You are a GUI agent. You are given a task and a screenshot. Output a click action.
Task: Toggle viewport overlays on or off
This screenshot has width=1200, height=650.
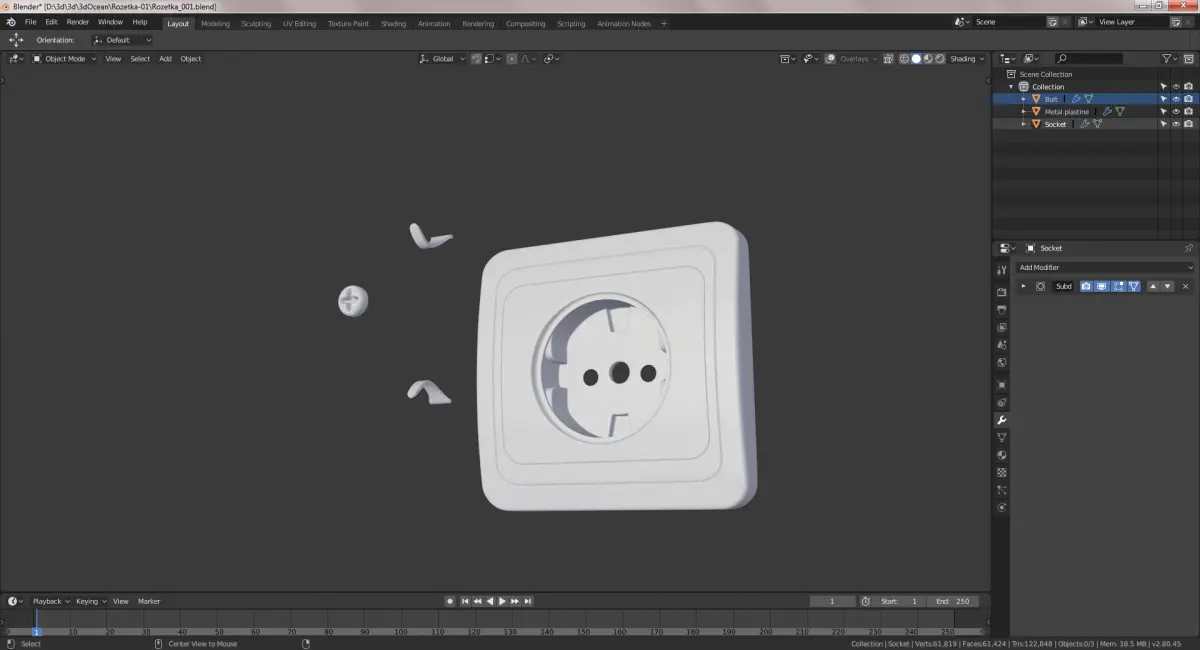click(x=830, y=59)
